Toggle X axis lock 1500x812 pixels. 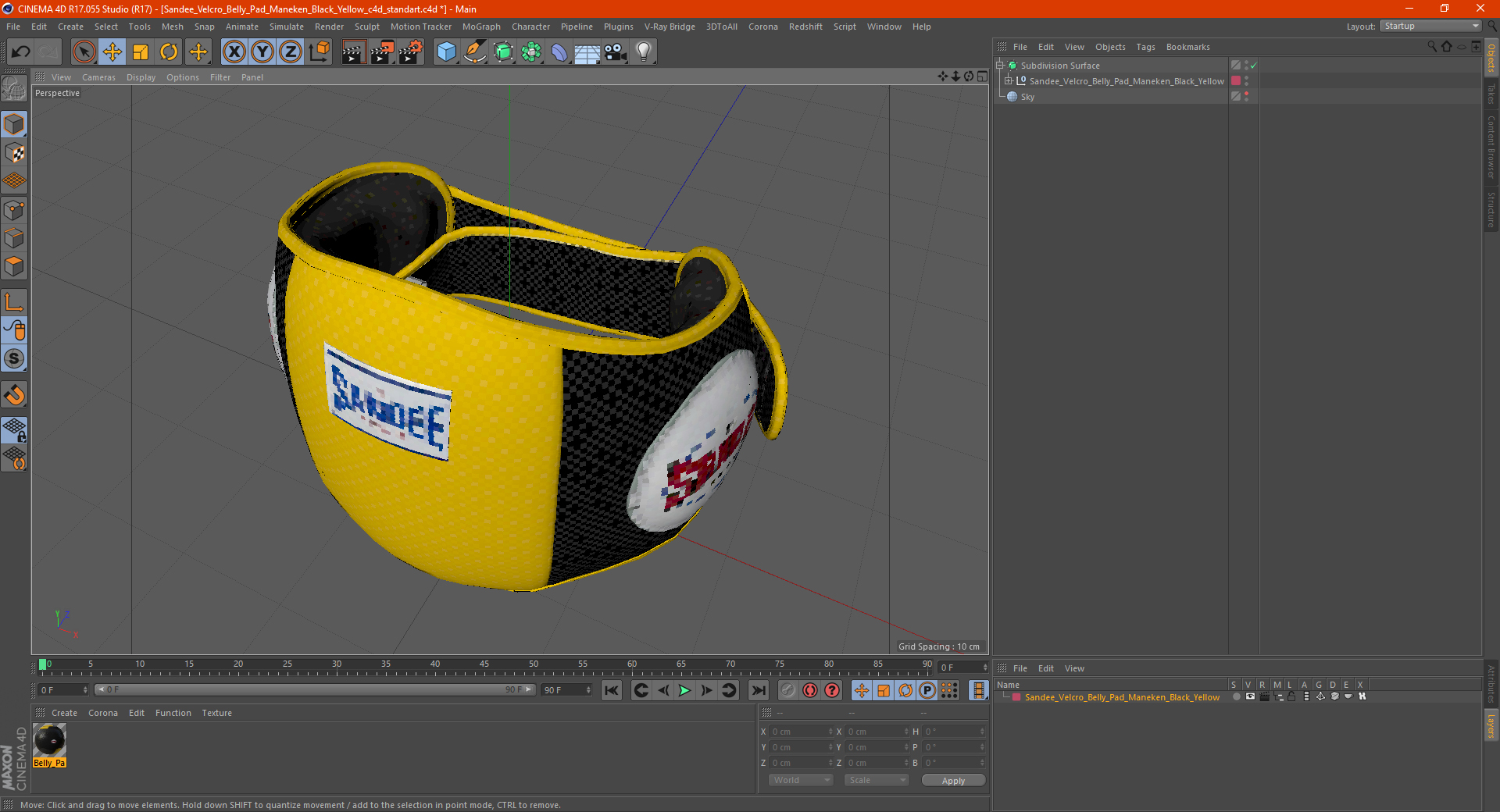[x=234, y=52]
